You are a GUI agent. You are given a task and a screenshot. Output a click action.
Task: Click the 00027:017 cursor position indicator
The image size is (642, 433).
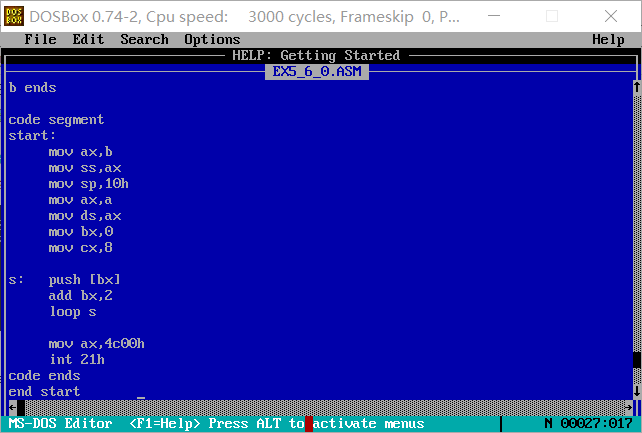[x=596, y=423]
